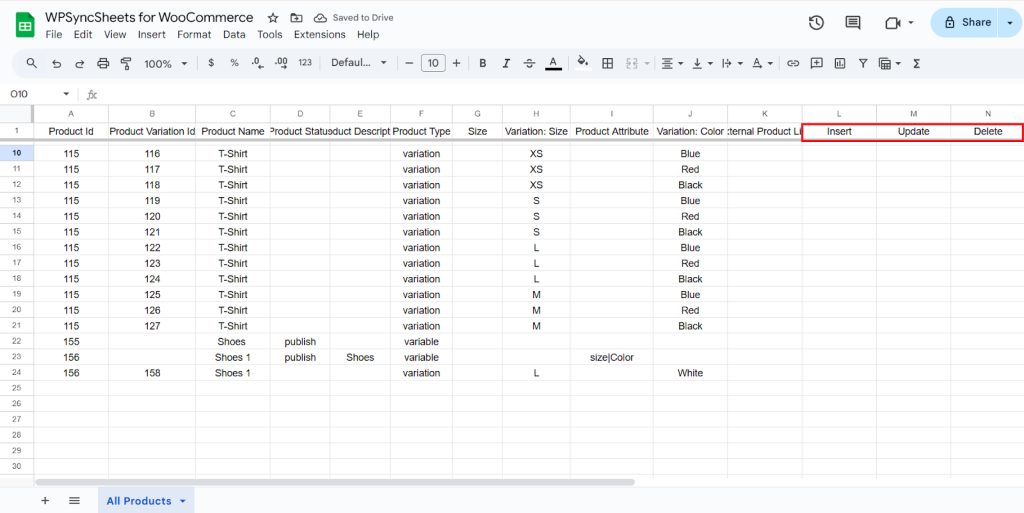The image size is (1024, 513).
Task: Decrease decimal places icon
Action: coord(257,63)
